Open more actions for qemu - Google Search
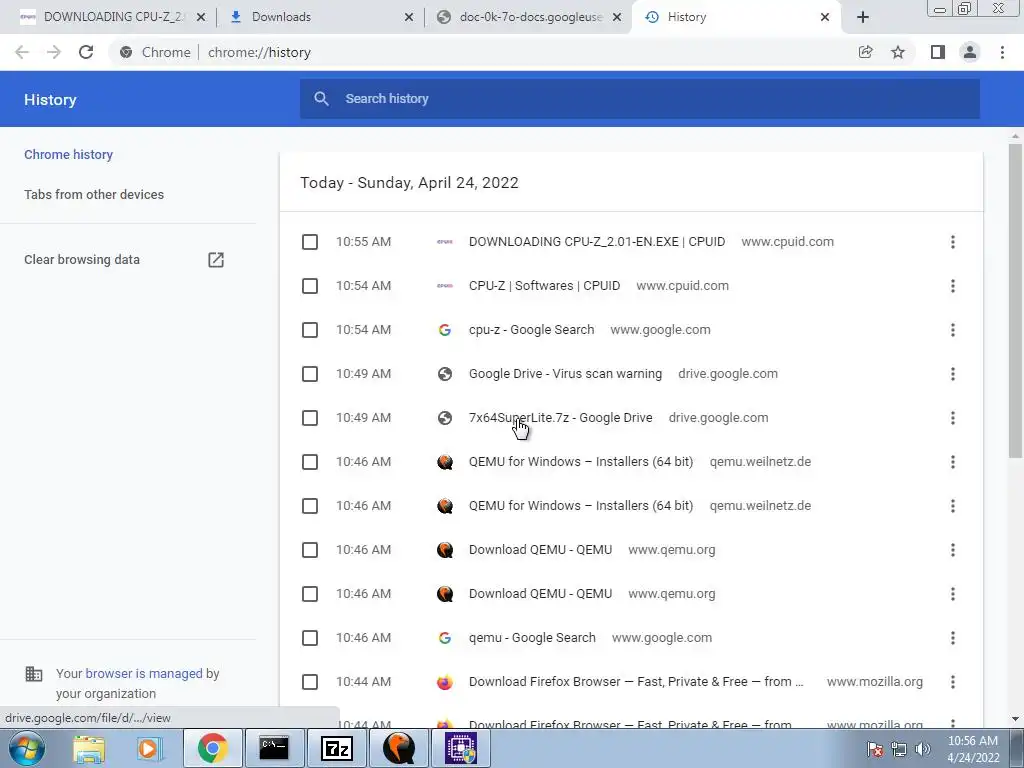1024x768 pixels. click(953, 638)
